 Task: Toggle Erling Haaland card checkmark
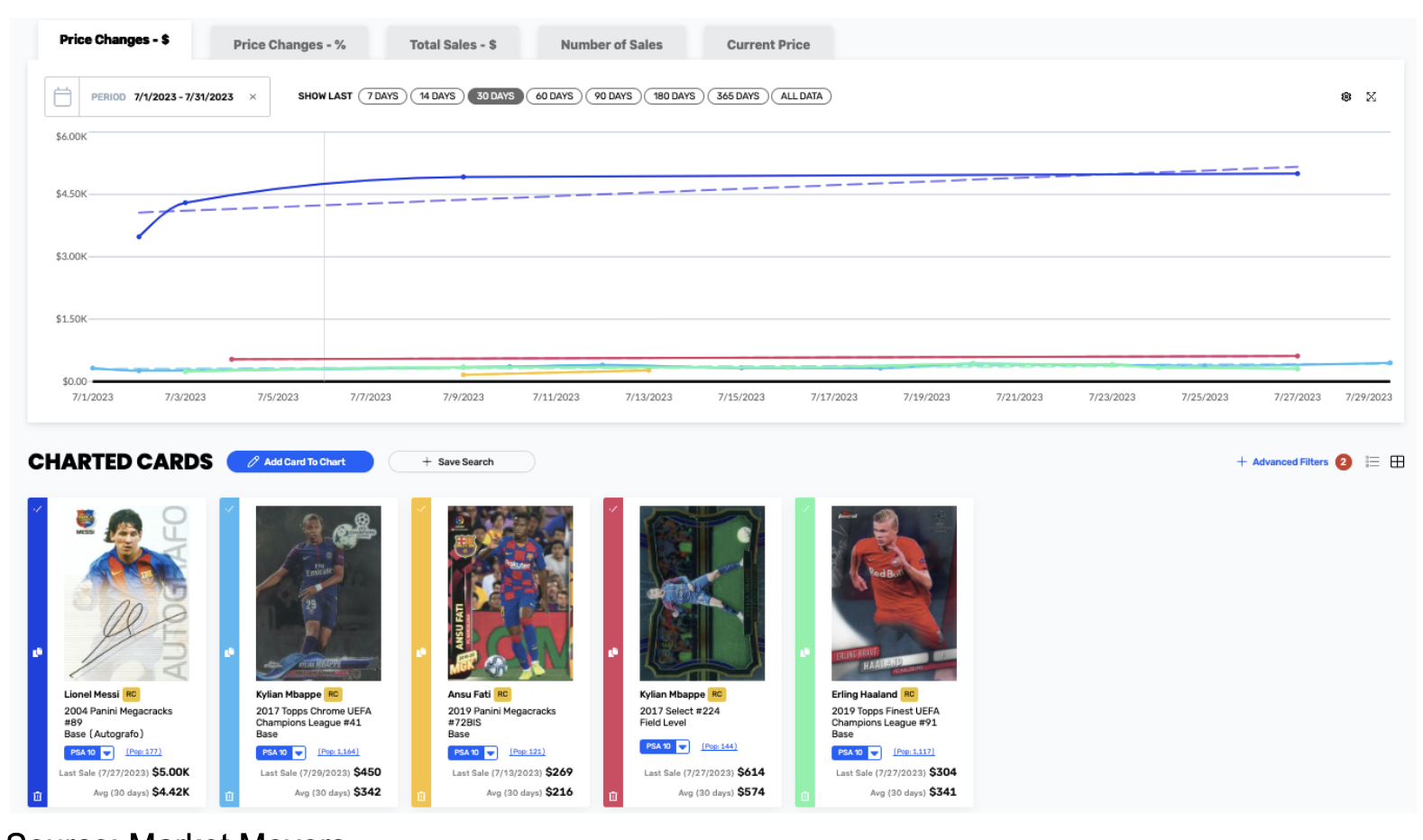[805, 509]
